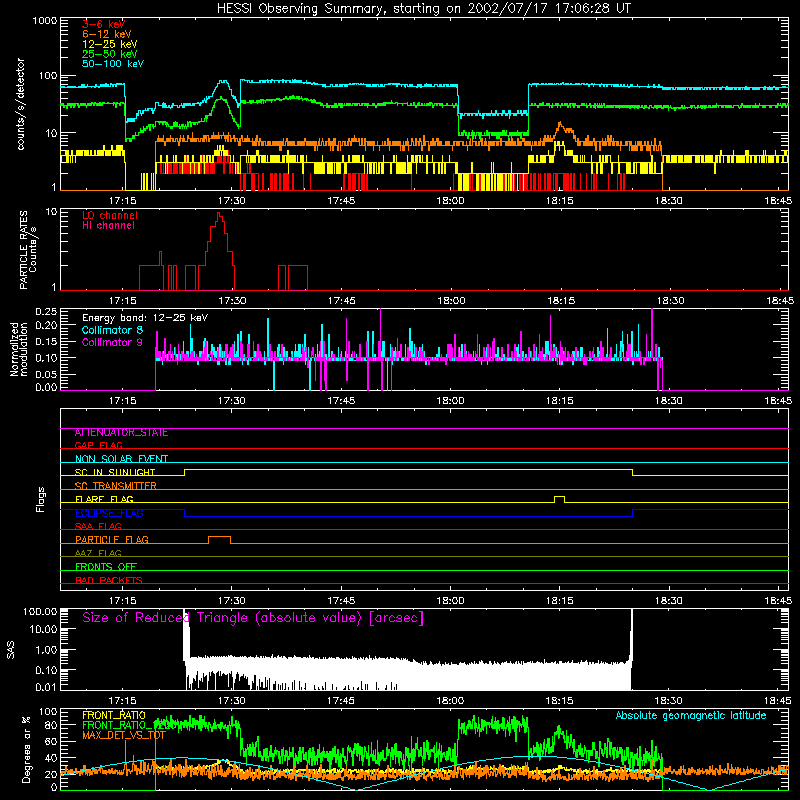Viewport: 800px width, 800px height.
Task: Select the magenta "Collimator 9" legend label
Action: 112,342
